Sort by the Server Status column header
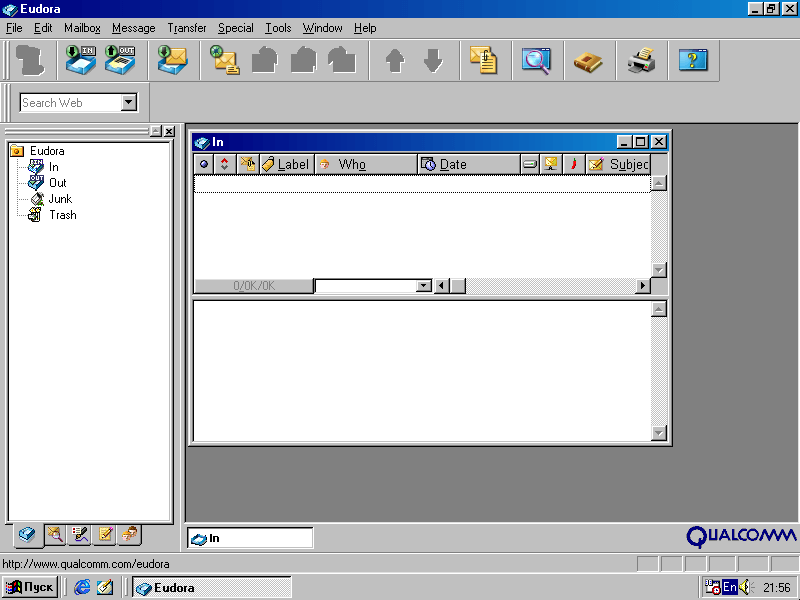 coord(551,164)
